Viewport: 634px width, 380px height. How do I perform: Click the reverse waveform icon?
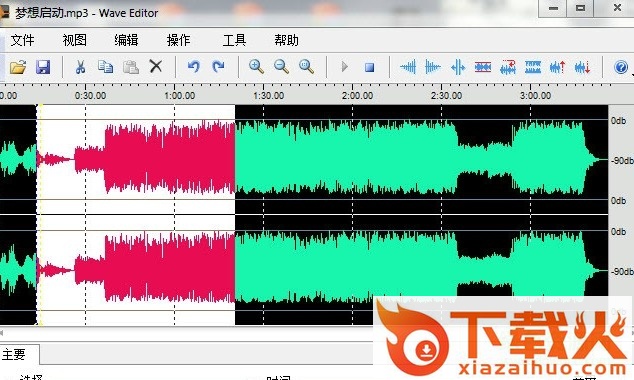508,67
